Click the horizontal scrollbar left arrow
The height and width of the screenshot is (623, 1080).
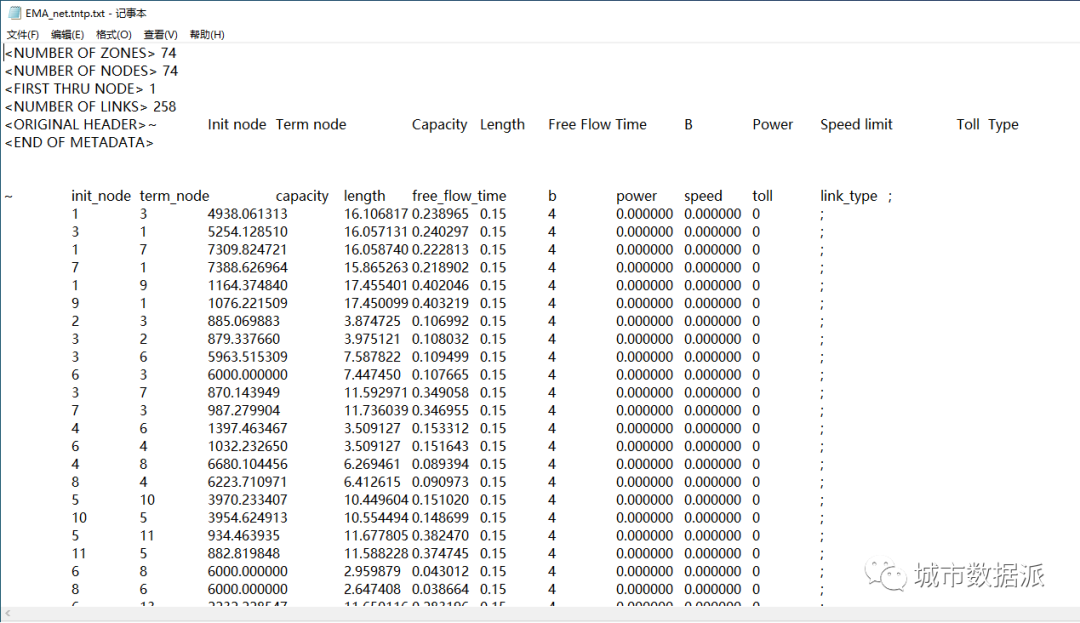click(x=8, y=613)
